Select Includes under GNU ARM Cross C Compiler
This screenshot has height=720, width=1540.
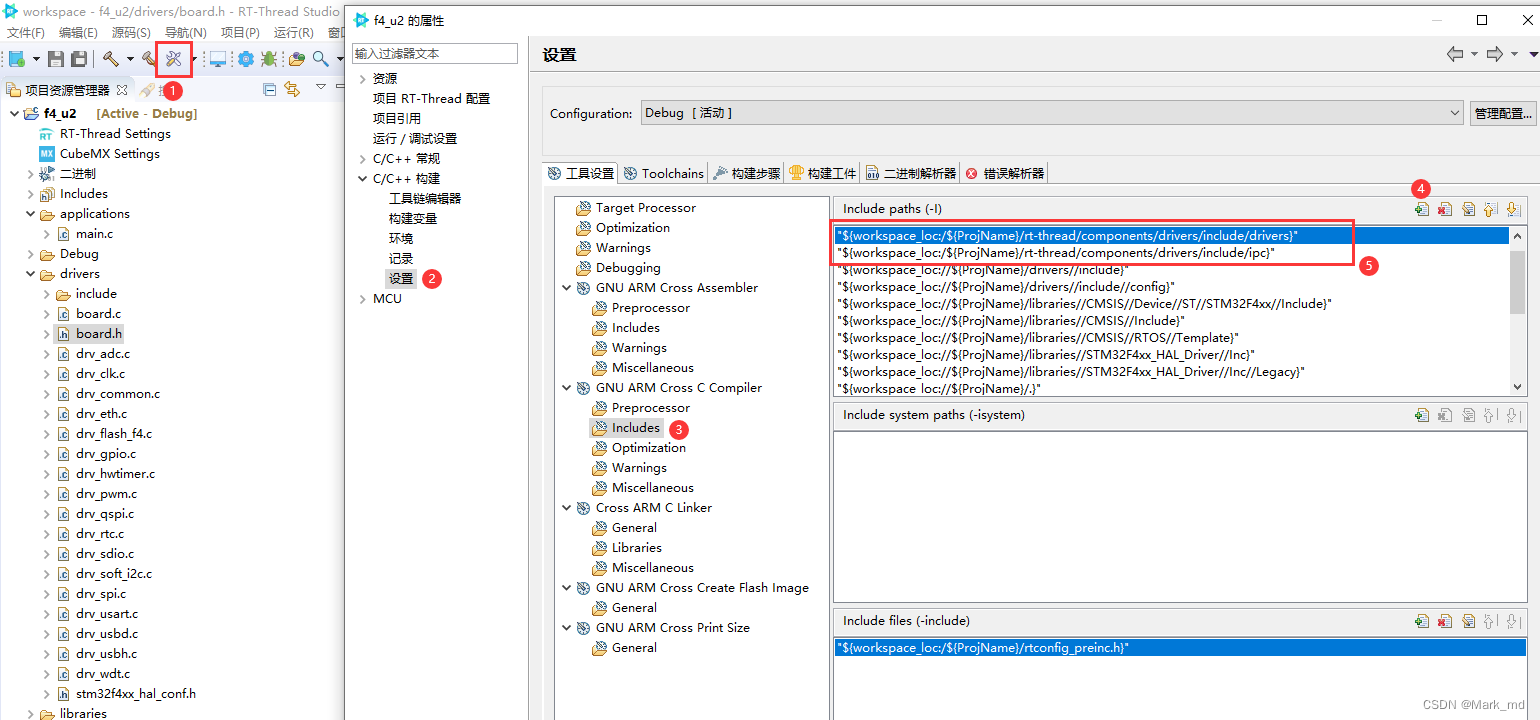[635, 428]
